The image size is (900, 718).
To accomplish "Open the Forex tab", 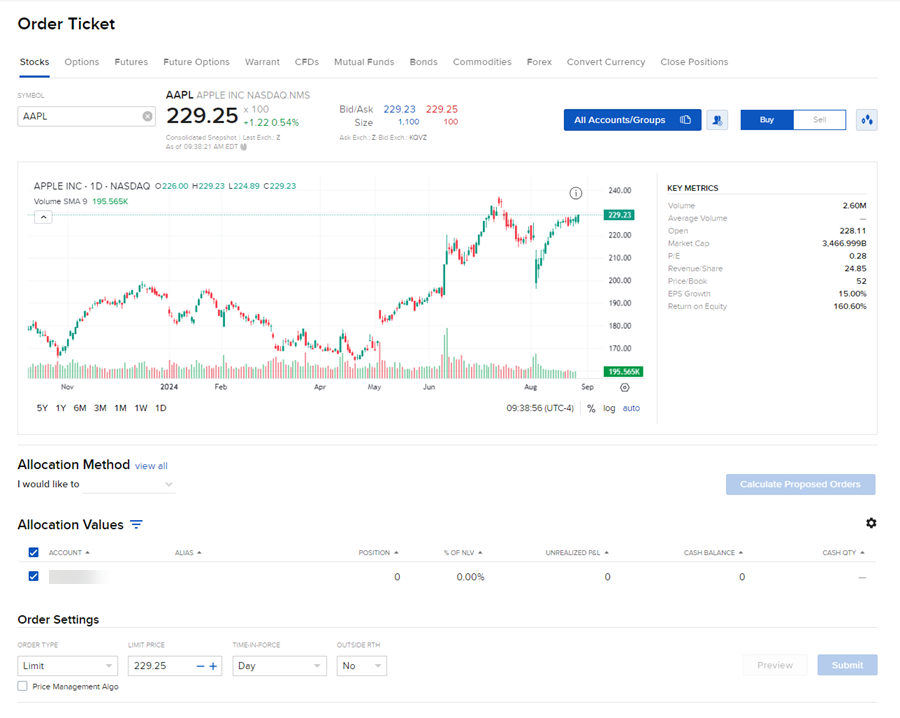I will click(539, 62).
